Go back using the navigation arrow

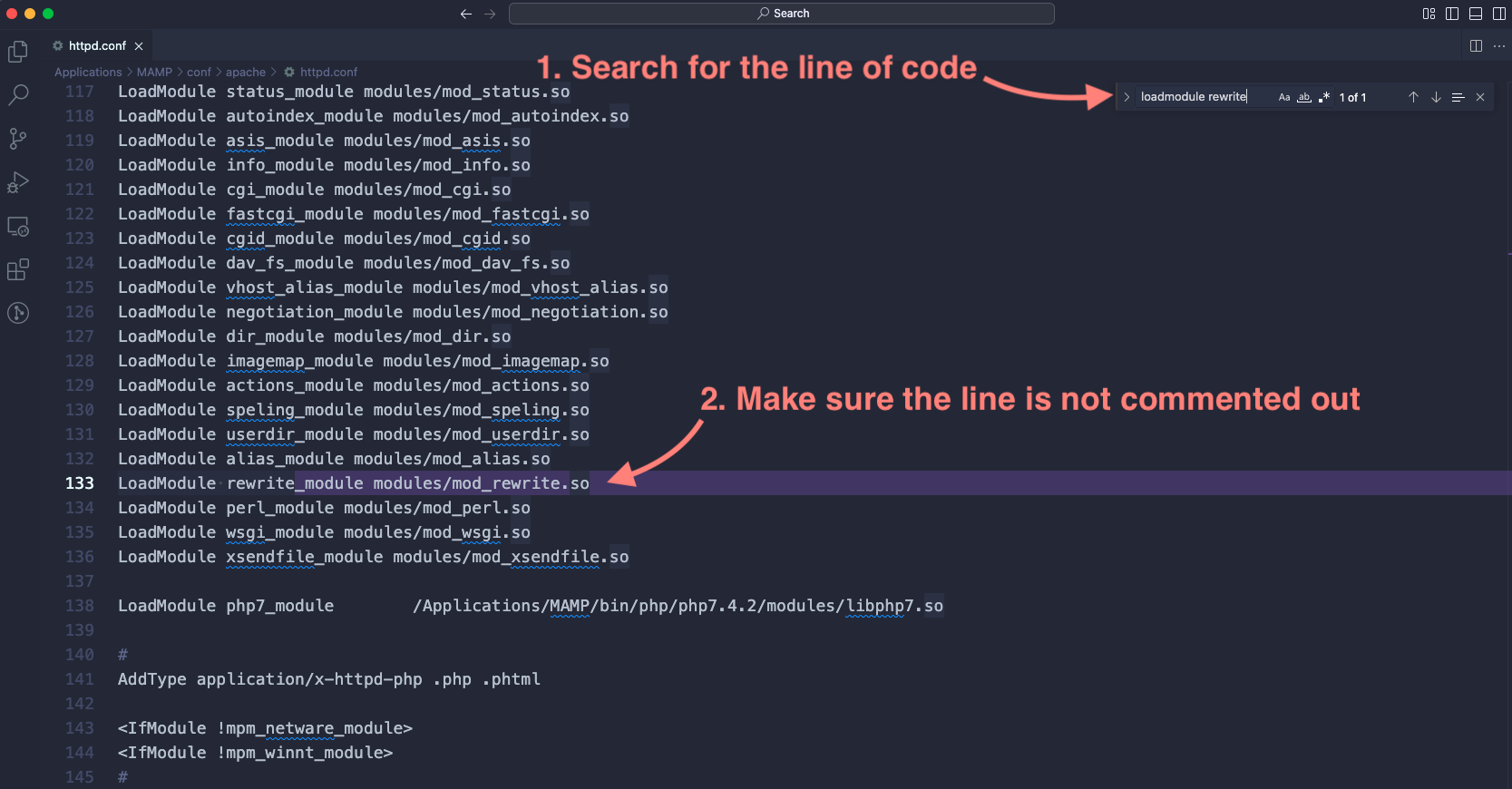point(466,14)
